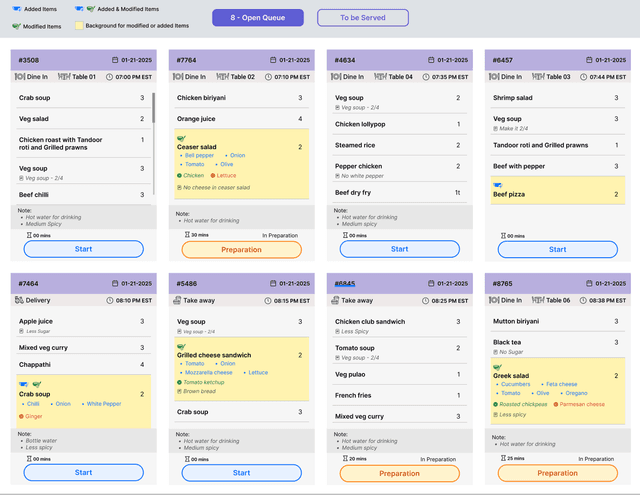Click the table icon next to Table 04
The height and width of the screenshot is (495, 640).
(379, 77)
